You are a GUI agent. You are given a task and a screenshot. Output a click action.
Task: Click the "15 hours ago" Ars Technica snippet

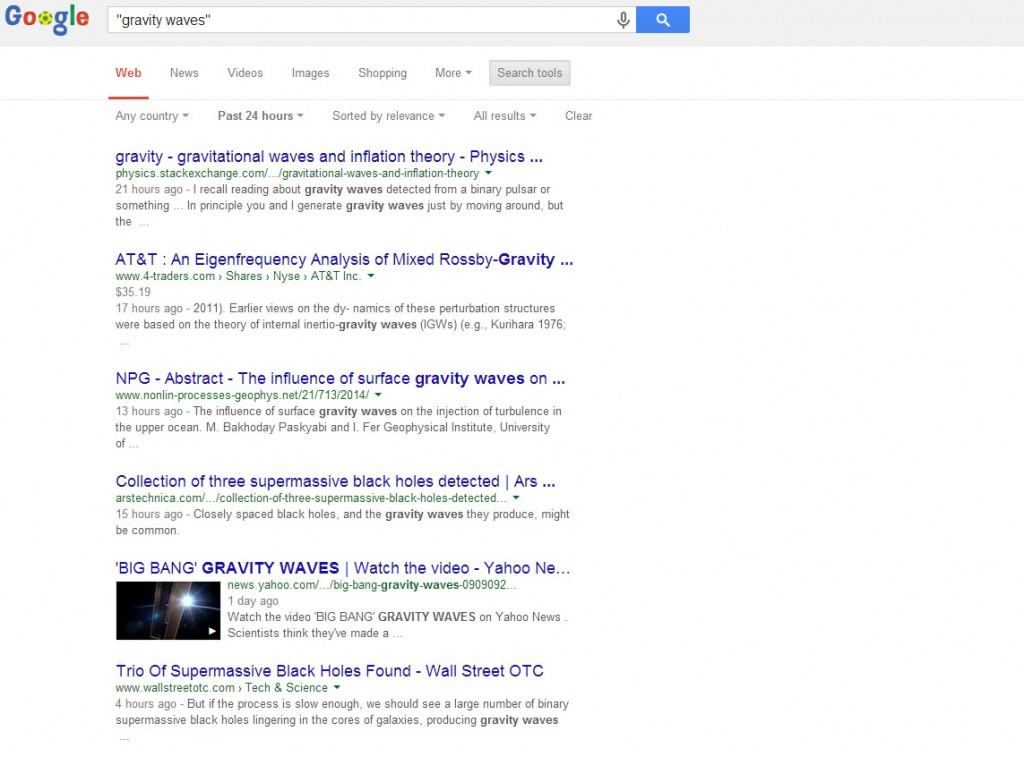click(x=149, y=514)
